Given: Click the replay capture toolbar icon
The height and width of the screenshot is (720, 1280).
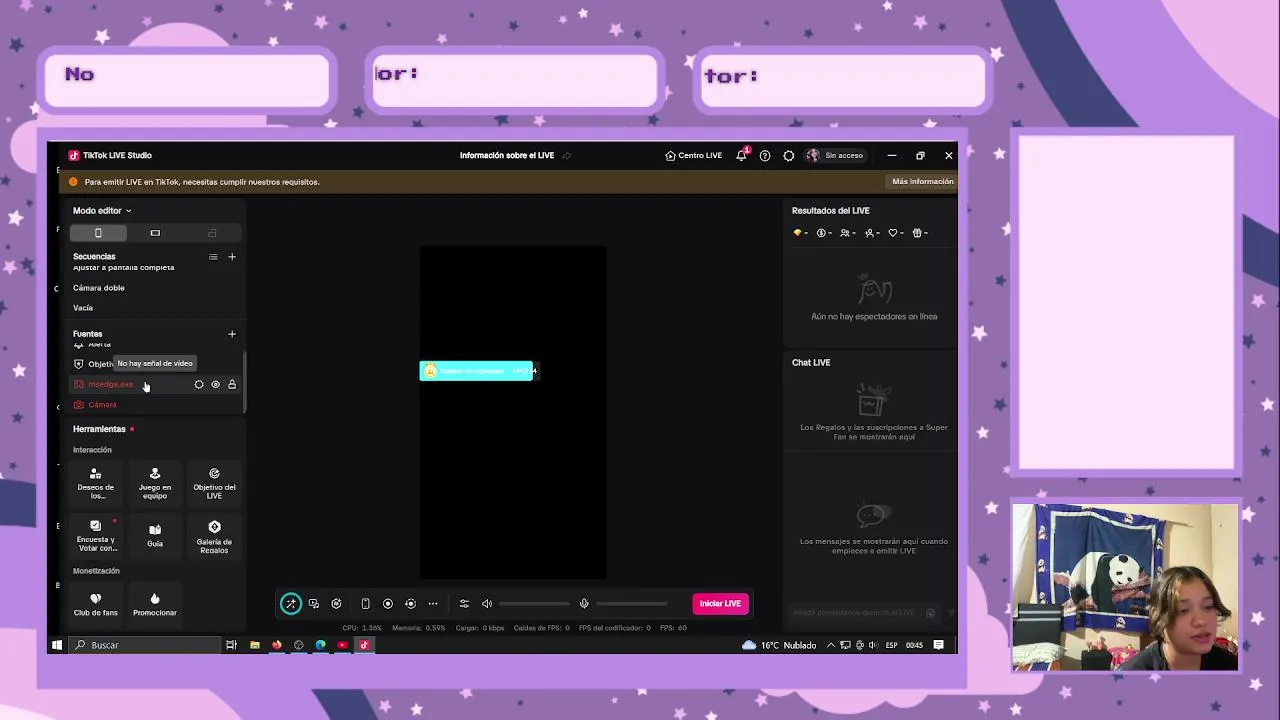Looking at the screenshot, I should (x=411, y=604).
